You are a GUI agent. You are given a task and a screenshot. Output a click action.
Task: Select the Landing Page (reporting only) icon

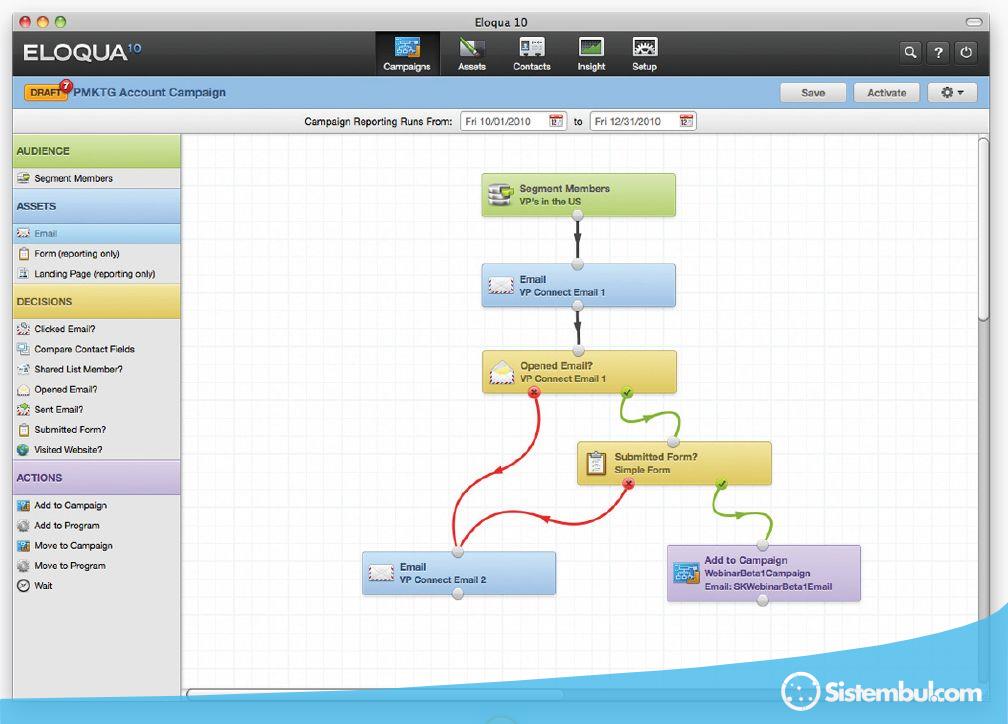pos(23,273)
